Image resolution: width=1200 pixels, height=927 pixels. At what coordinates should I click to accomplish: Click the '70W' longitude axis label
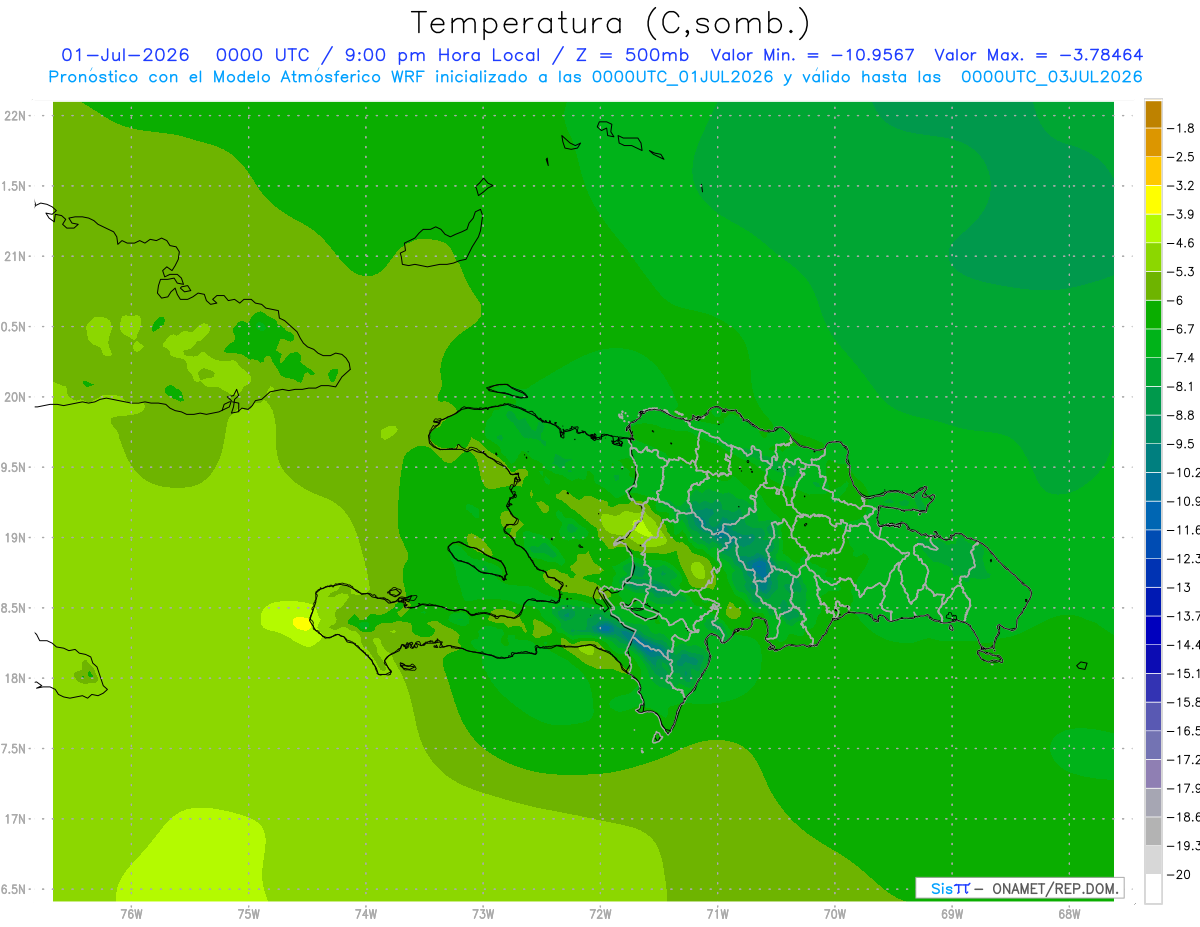[835, 913]
